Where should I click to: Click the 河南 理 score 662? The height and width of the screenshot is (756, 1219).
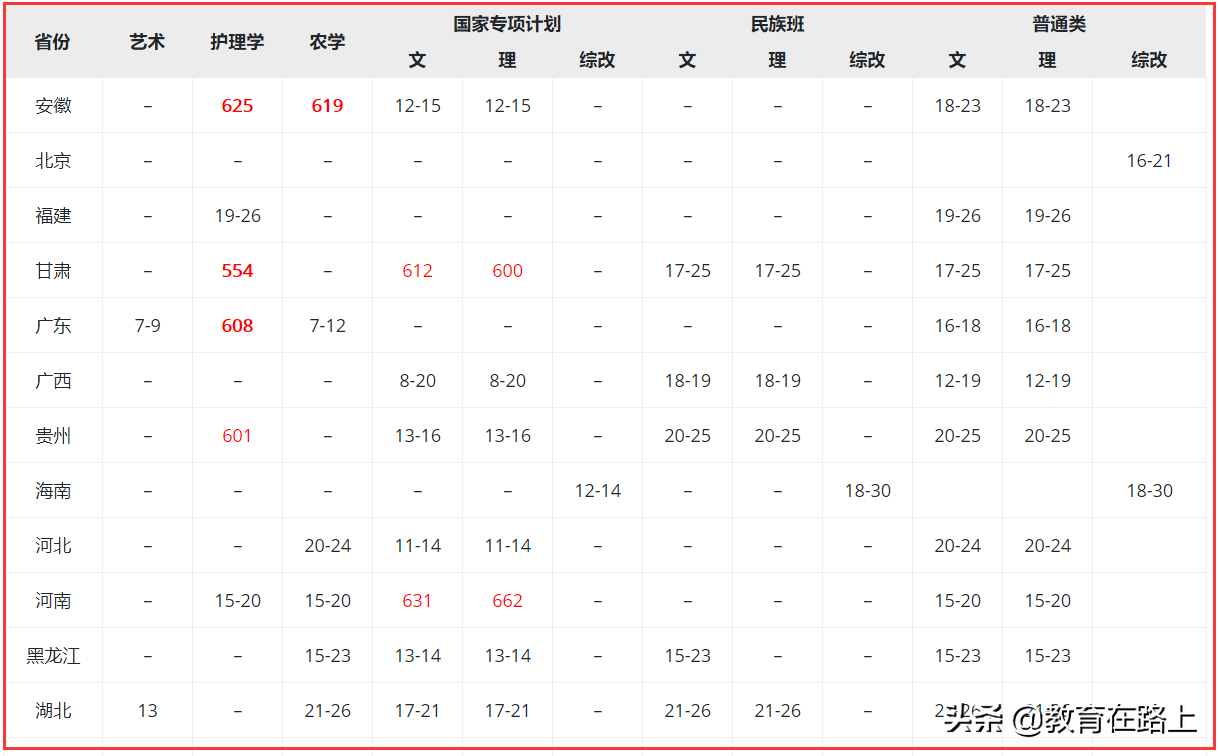(507, 600)
